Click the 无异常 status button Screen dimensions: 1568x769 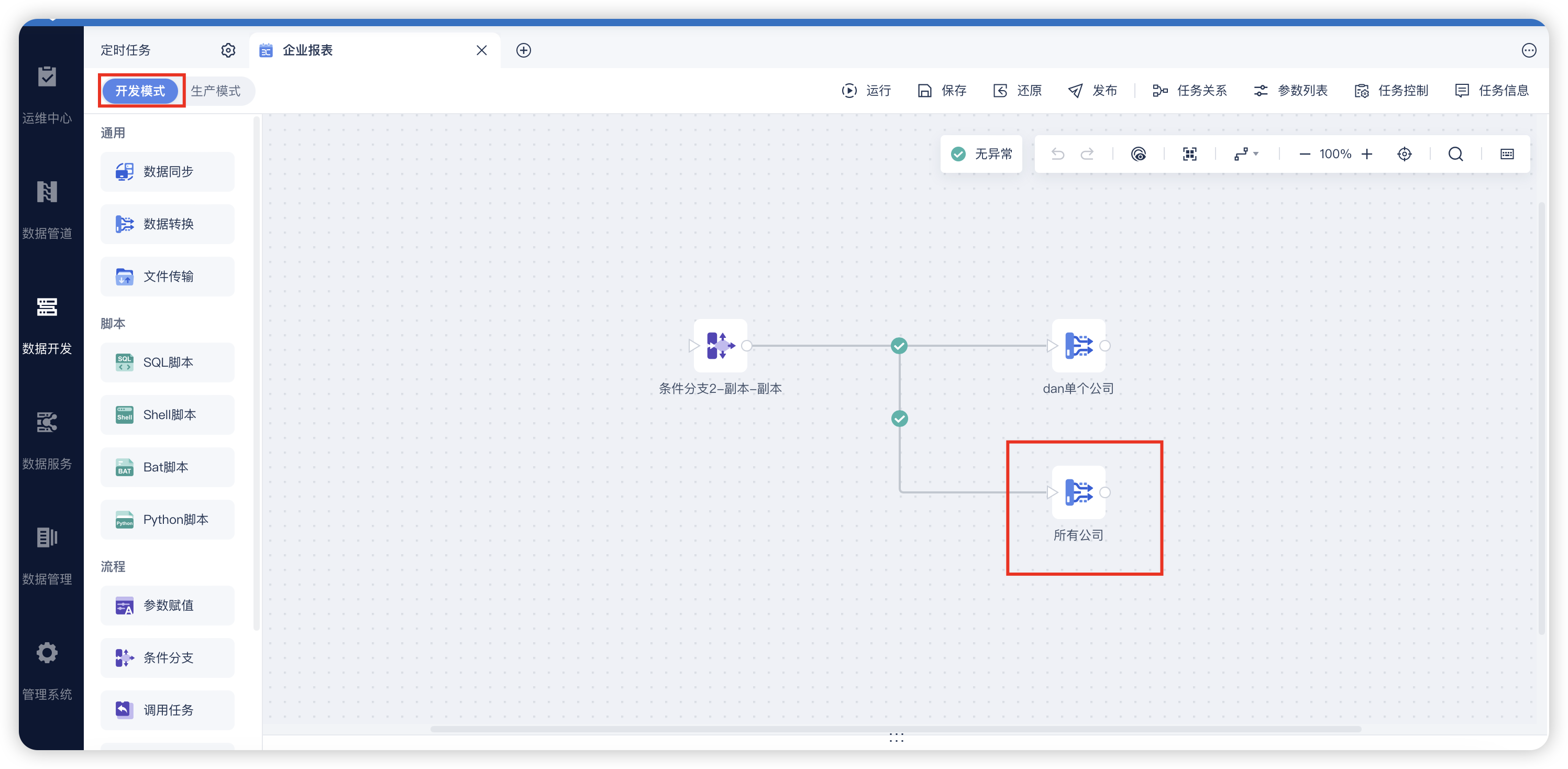click(x=981, y=154)
